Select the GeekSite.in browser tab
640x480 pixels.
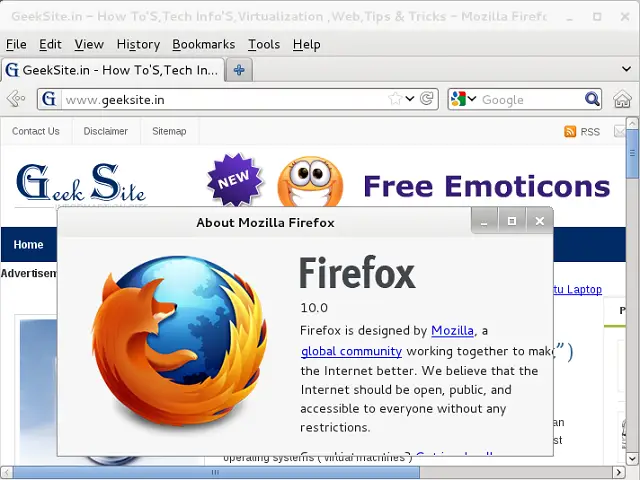tap(113, 70)
